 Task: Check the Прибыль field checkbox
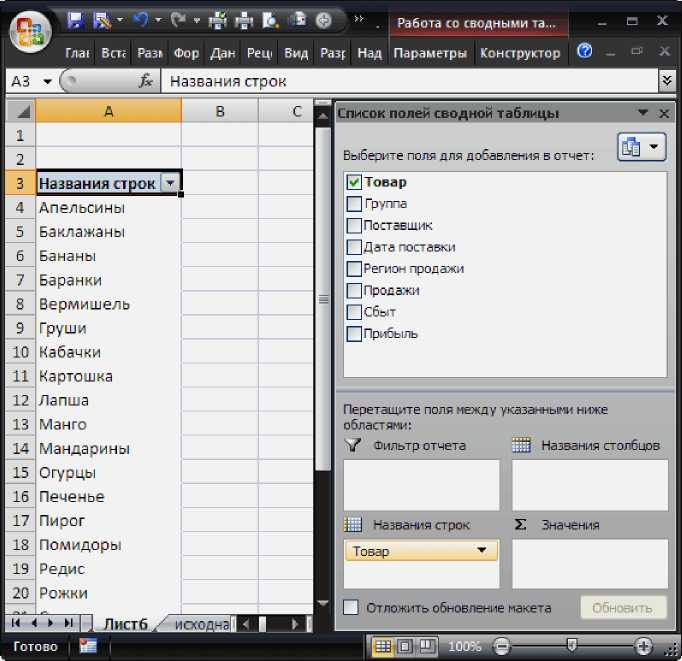(353, 334)
